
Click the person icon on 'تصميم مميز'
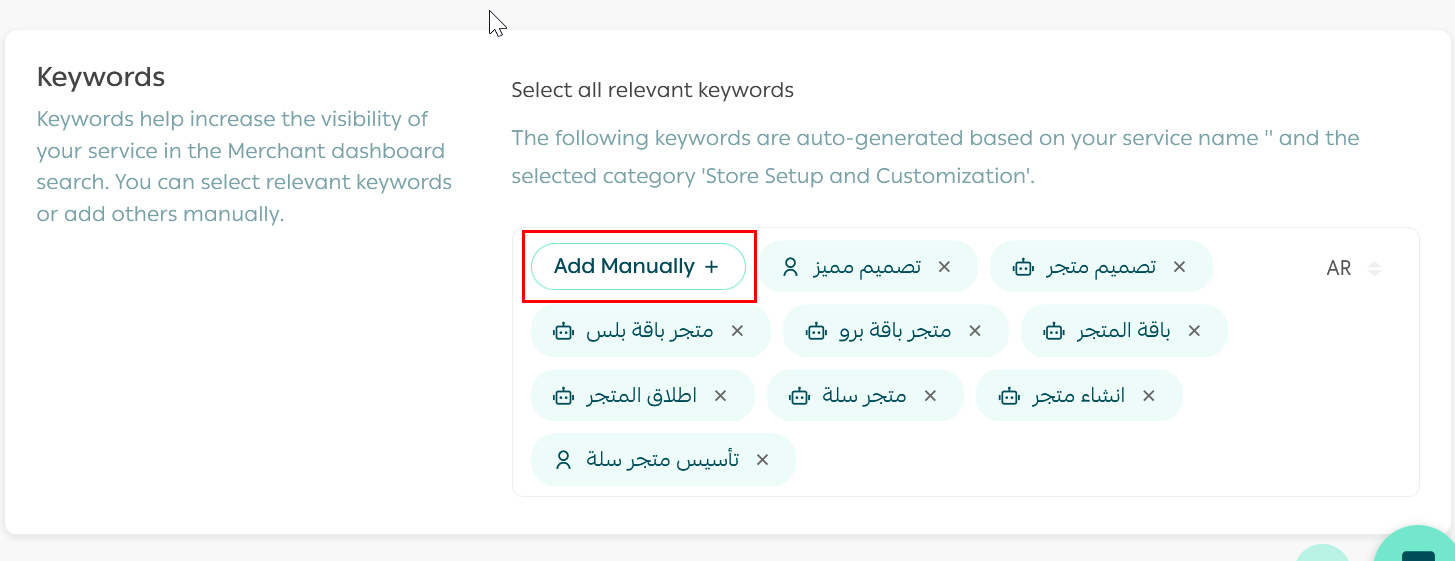coord(790,267)
